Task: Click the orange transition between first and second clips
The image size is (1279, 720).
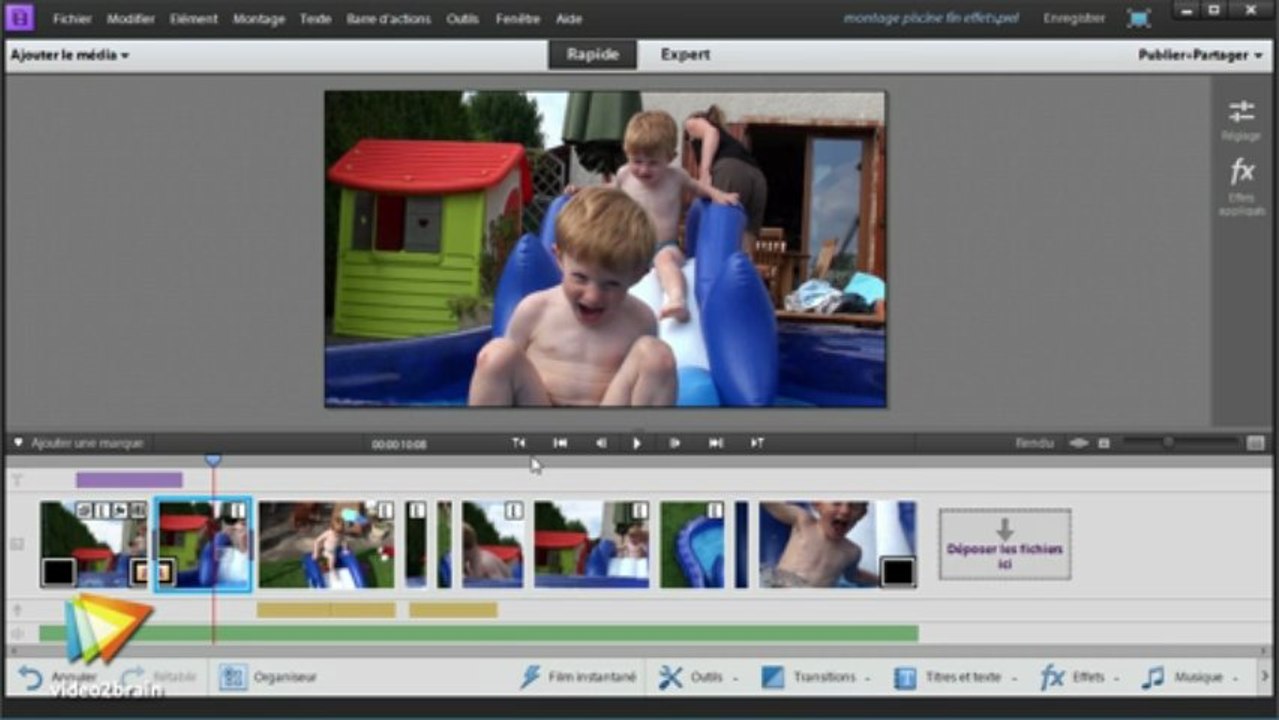Action: tap(153, 572)
